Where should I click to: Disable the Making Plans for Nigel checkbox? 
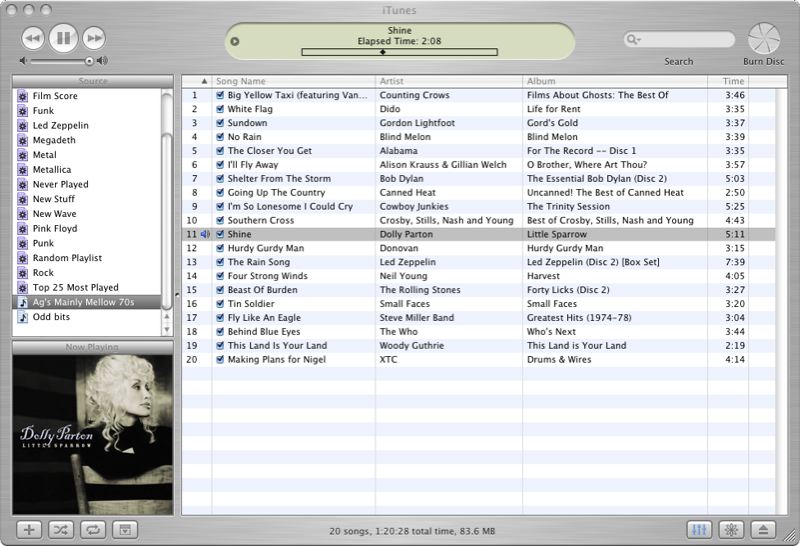point(221,360)
